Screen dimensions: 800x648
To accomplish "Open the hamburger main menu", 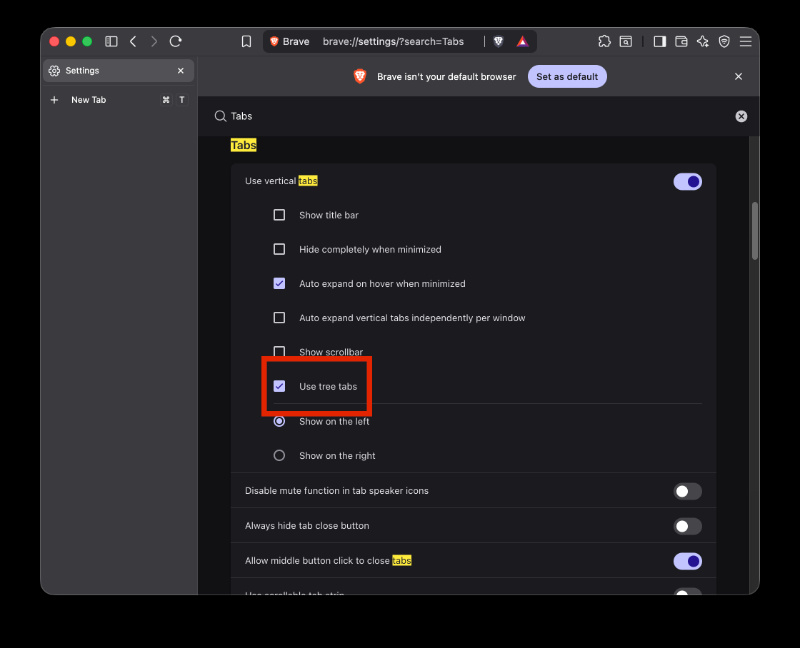I will (745, 41).
